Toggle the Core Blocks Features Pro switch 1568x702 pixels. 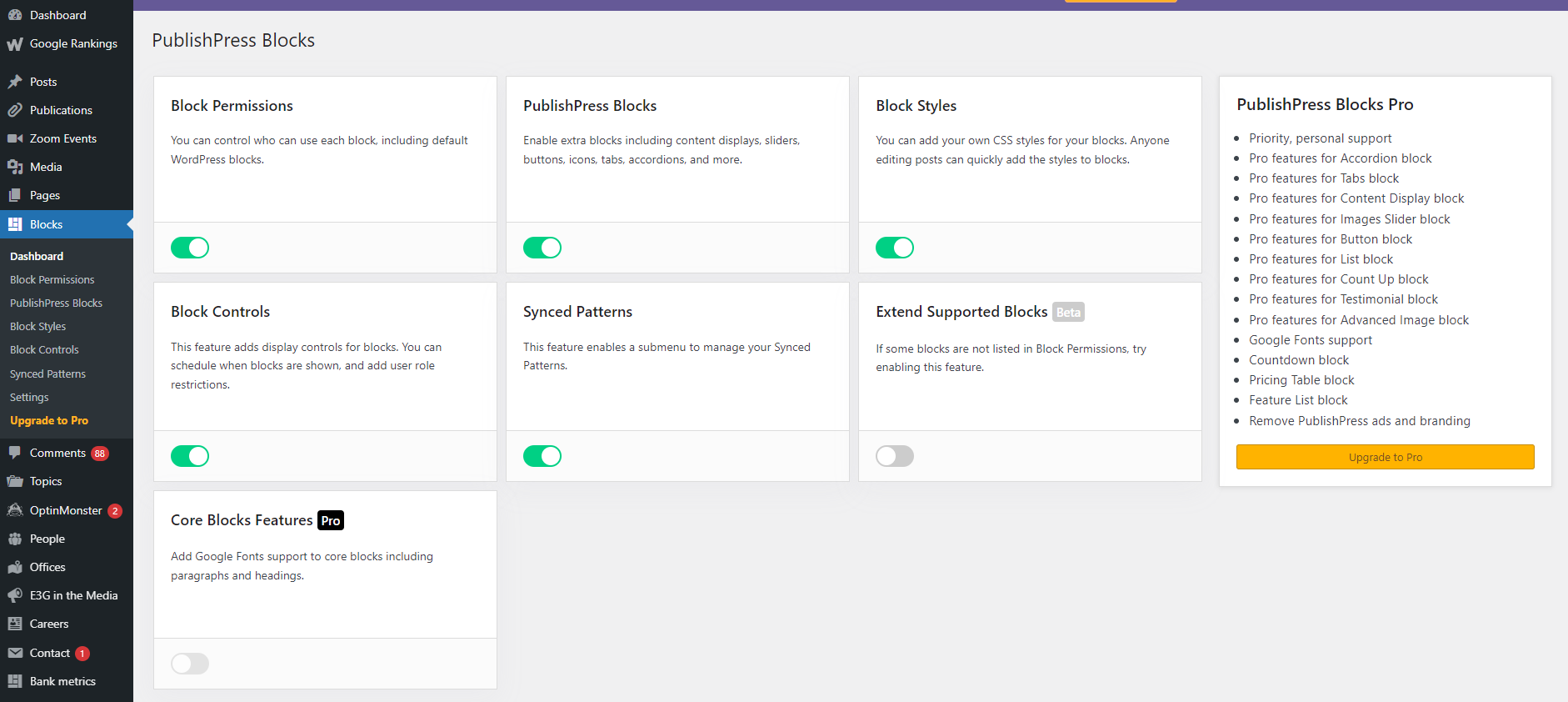pyautogui.click(x=190, y=664)
